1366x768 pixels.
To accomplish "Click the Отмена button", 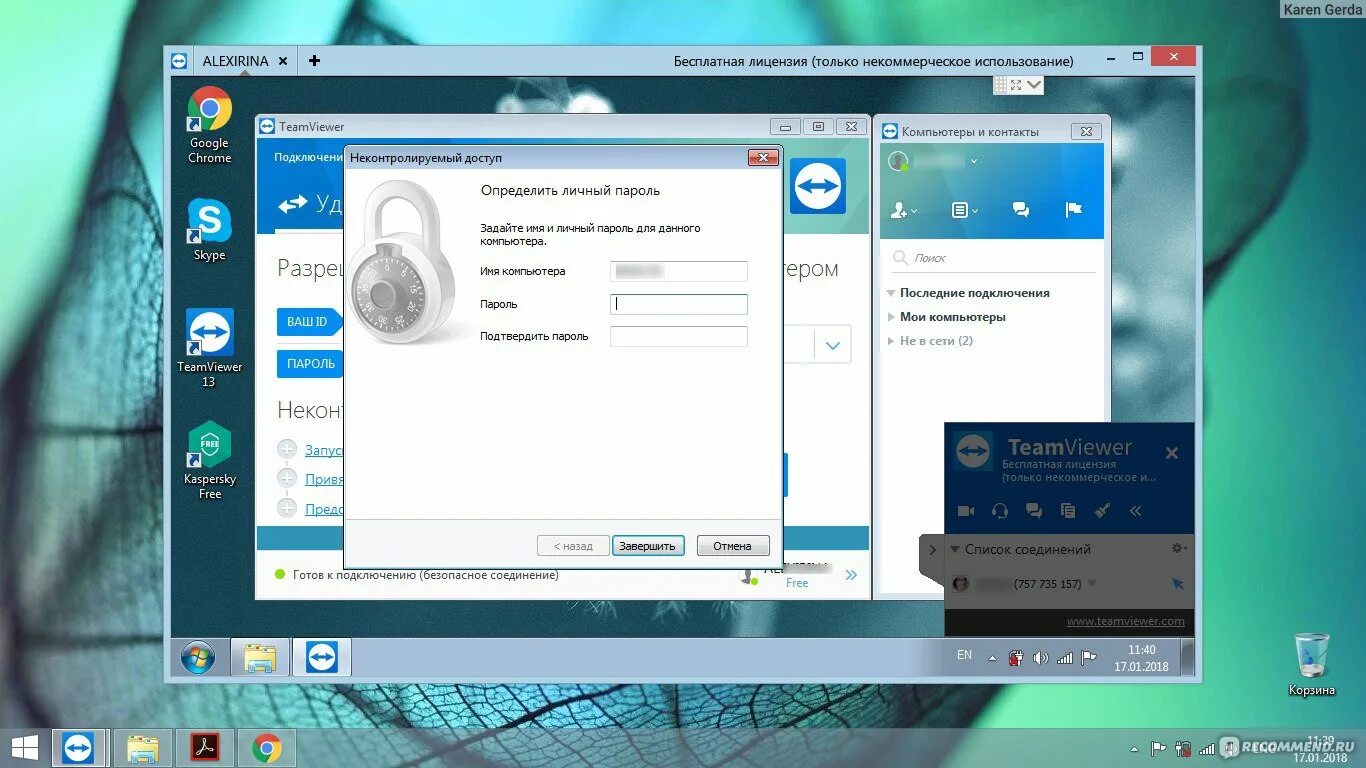I will pos(732,546).
